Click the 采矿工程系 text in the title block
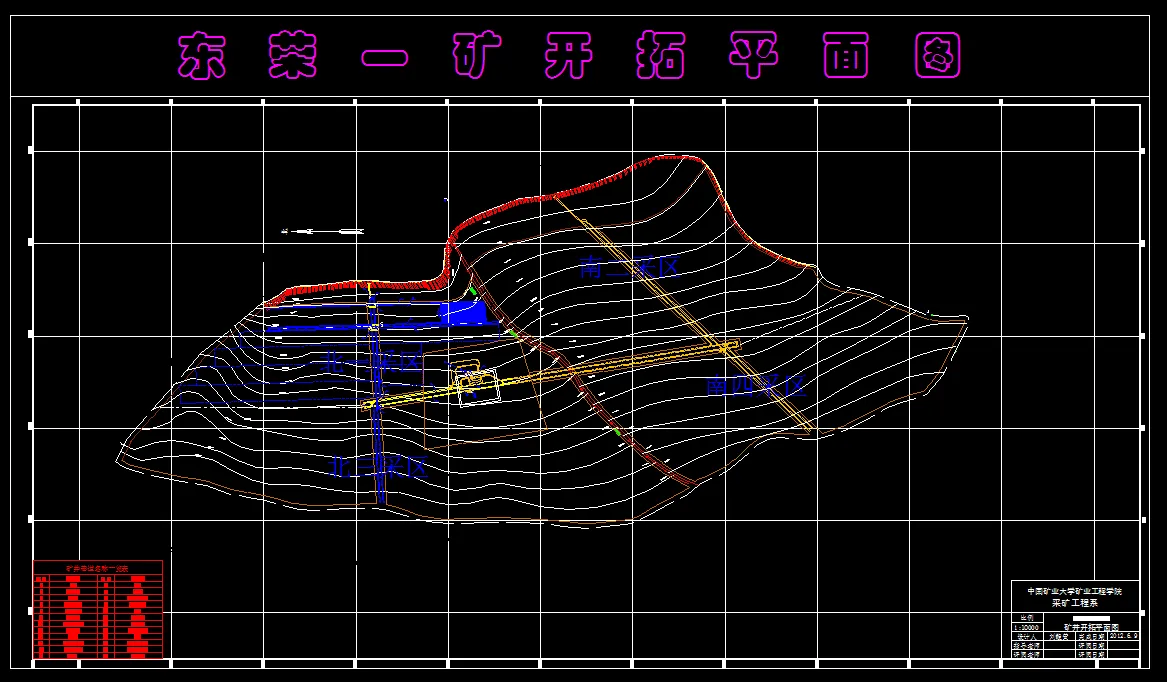This screenshot has height=682, width=1167. (x=1075, y=603)
